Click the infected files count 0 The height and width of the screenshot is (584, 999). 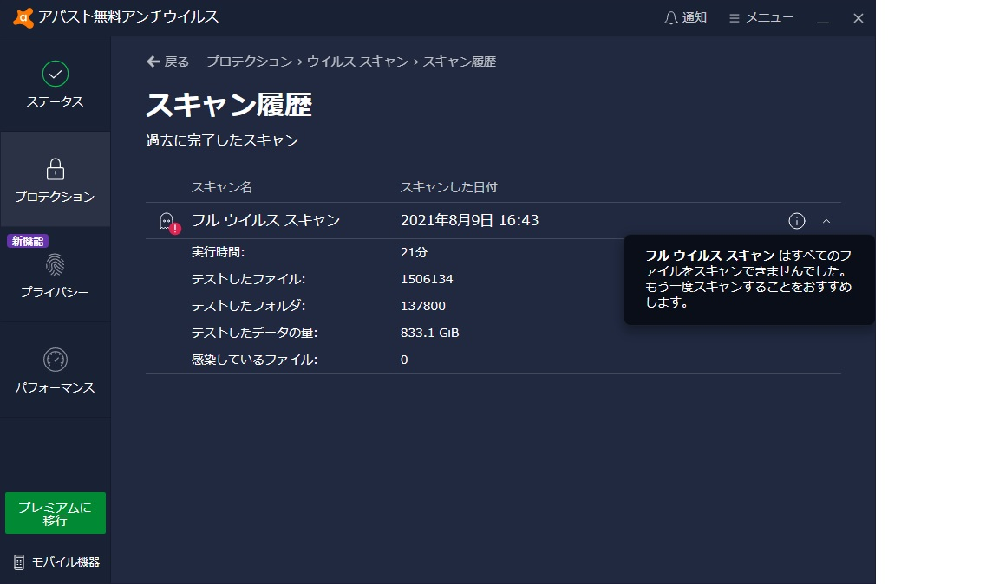tap(405, 360)
